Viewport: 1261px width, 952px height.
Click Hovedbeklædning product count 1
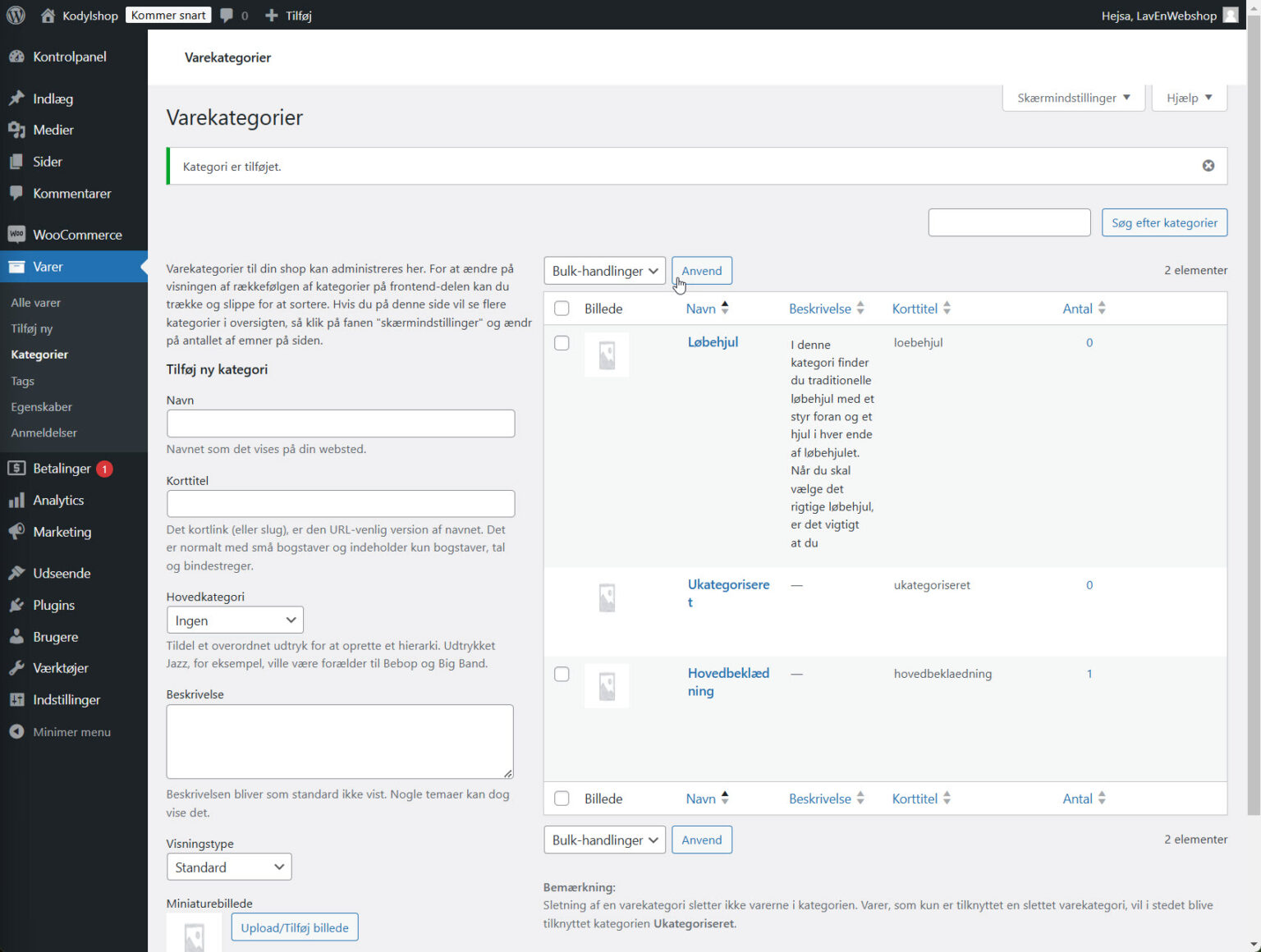tap(1089, 674)
